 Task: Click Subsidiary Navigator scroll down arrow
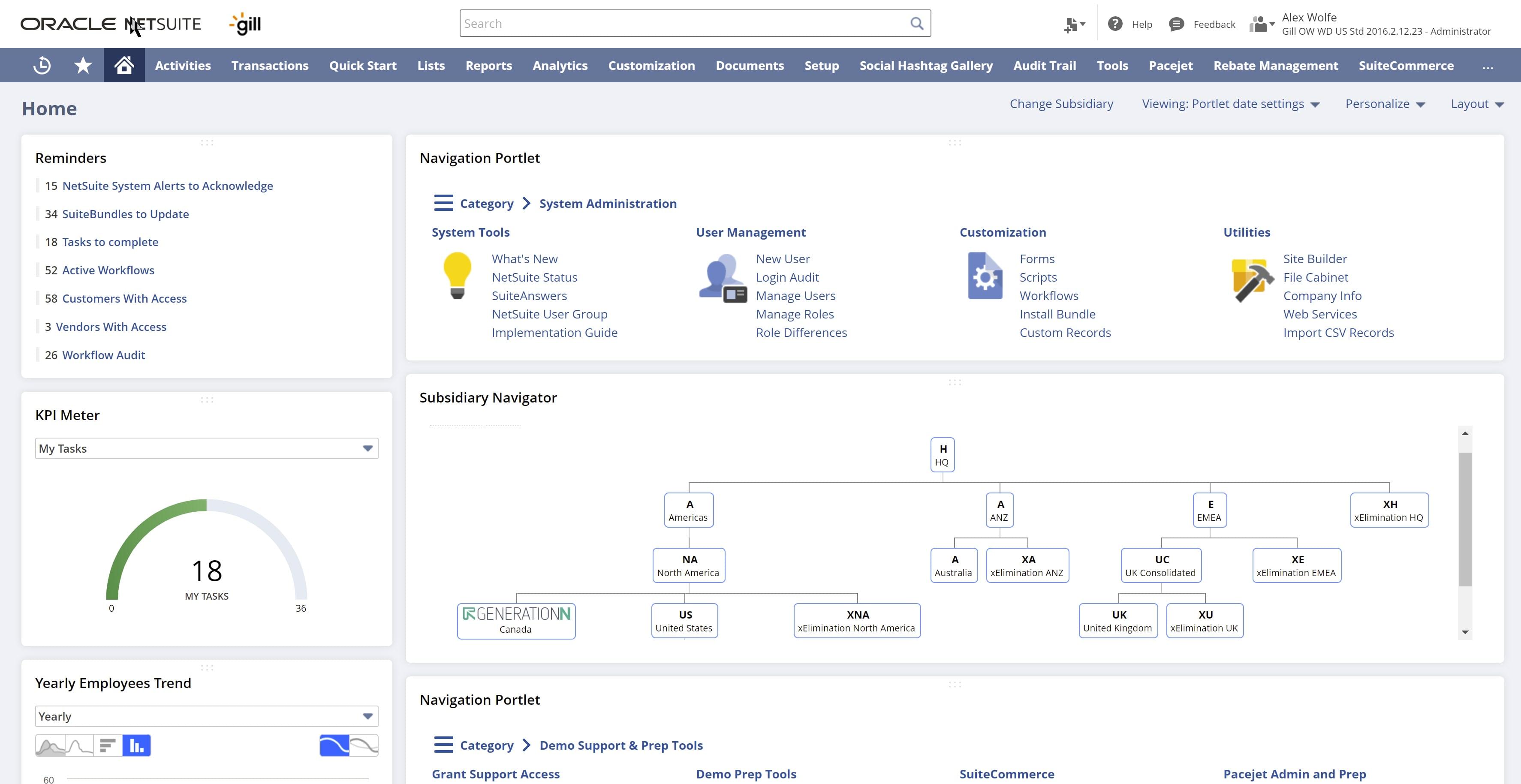[1465, 632]
